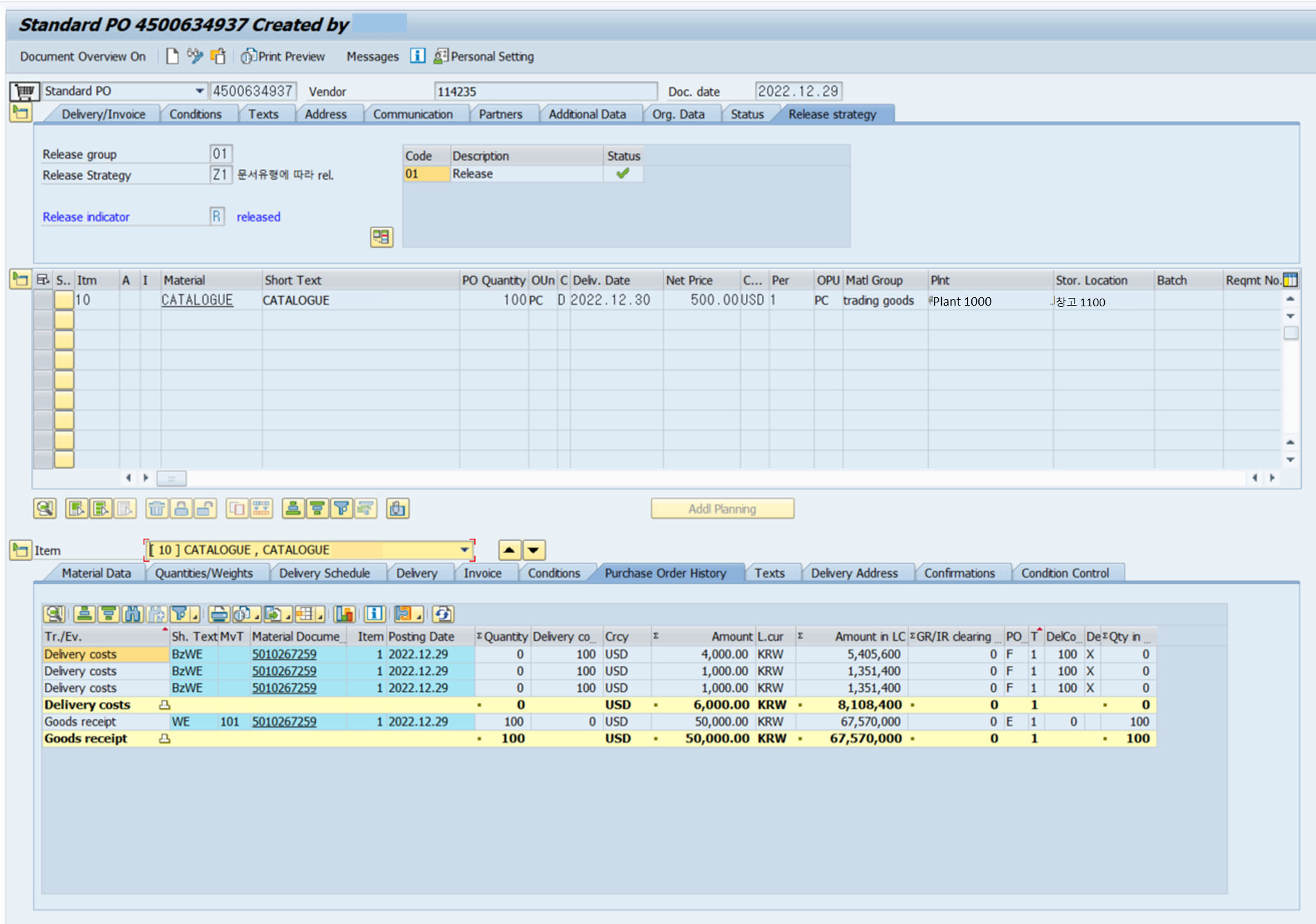The image size is (1316, 924).
Task: Click the refresh icon in history toolbar
Action: (x=443, y=615)
